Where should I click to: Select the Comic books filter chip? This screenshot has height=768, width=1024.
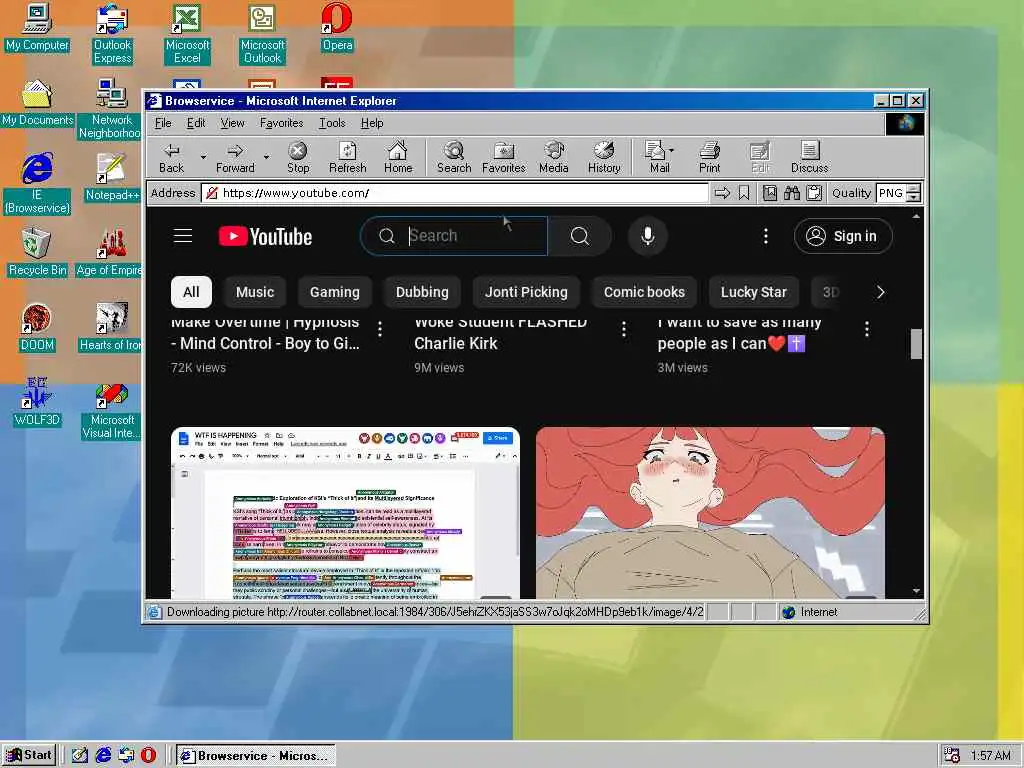[x=644, y=292]
